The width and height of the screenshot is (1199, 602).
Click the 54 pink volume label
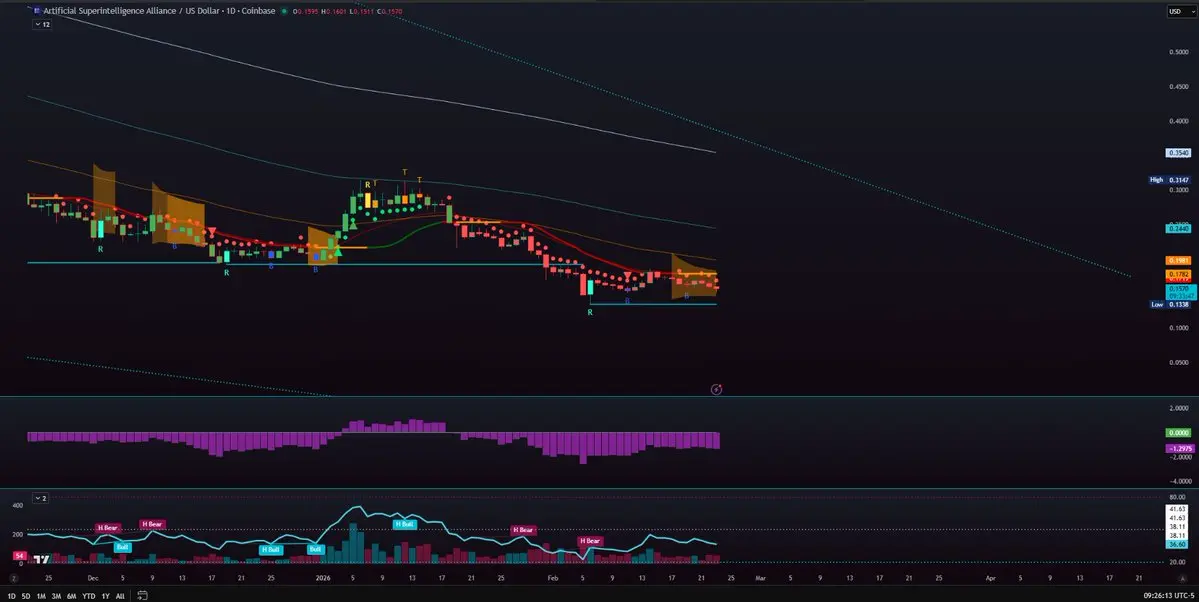(20, 555)
